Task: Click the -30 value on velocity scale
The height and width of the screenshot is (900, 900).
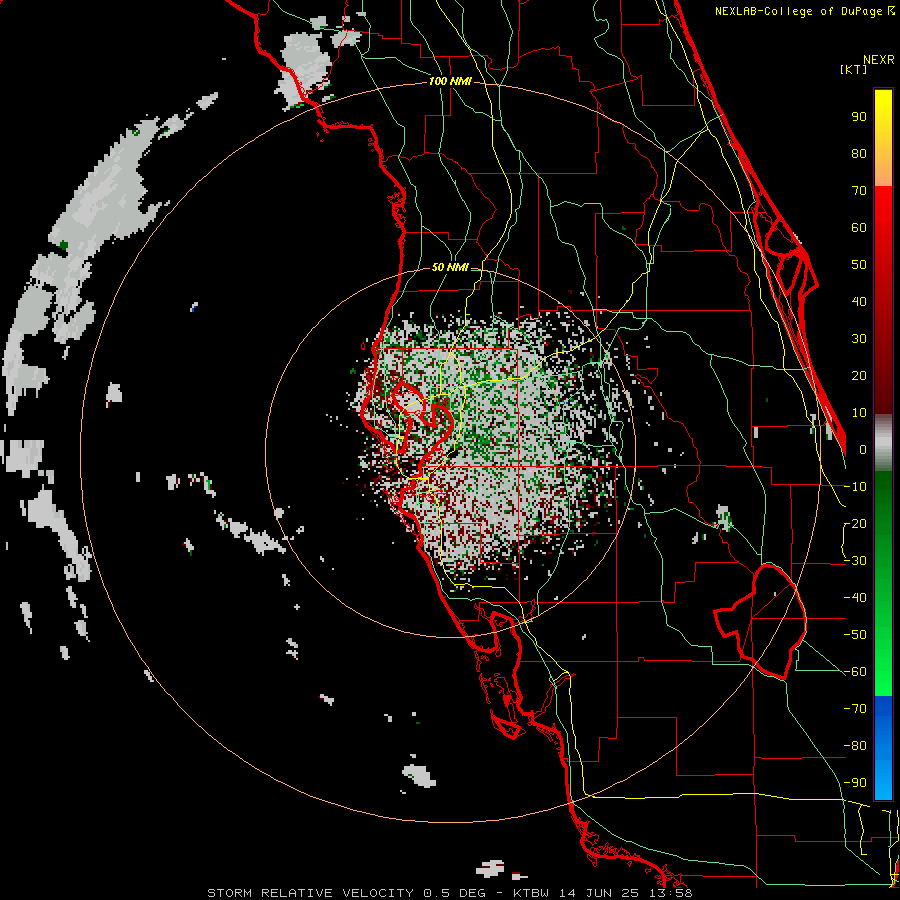Action: 855,561
